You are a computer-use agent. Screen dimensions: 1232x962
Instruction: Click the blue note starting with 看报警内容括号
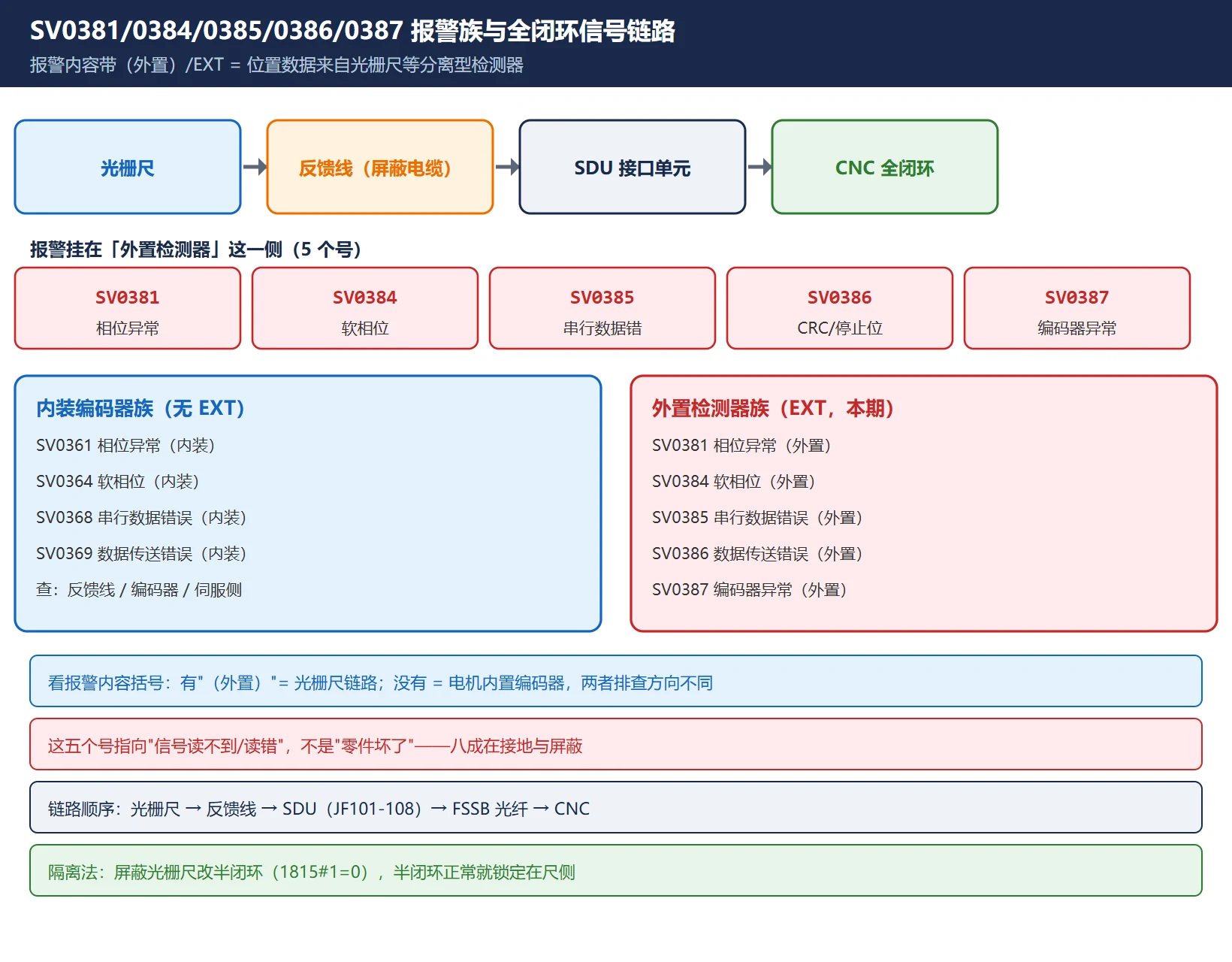(x=616, y=682)
